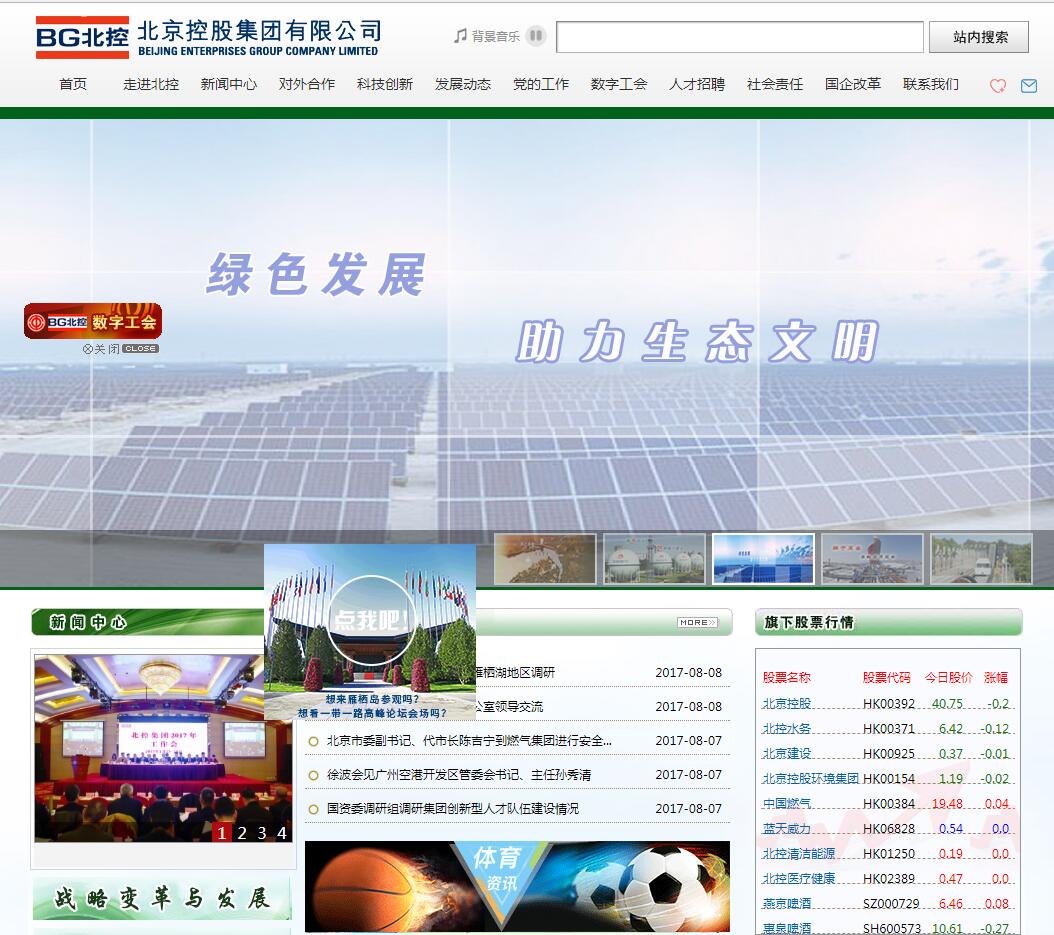The width and height of the screenshot is (1054, 935).
Task: Switch news slideshow to slide 4
Action: [282, 833]
